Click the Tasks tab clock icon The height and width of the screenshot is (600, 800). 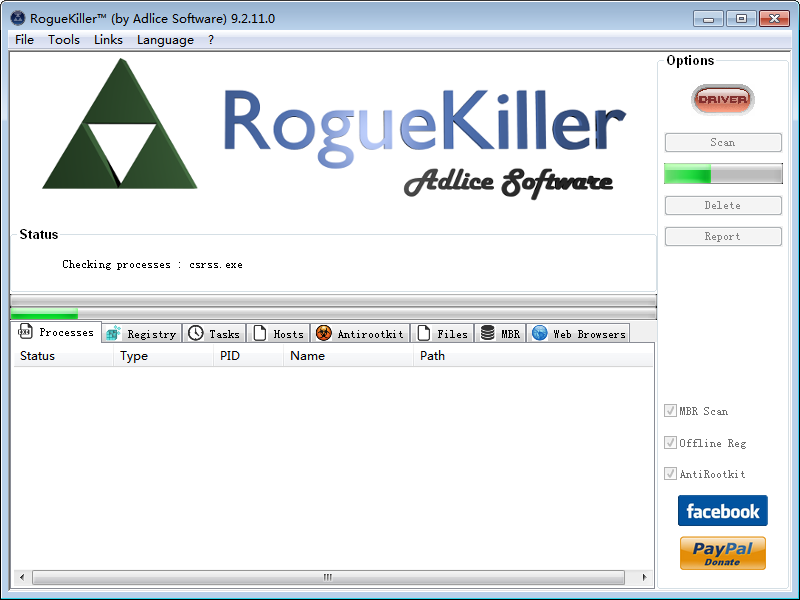[195, 333]
